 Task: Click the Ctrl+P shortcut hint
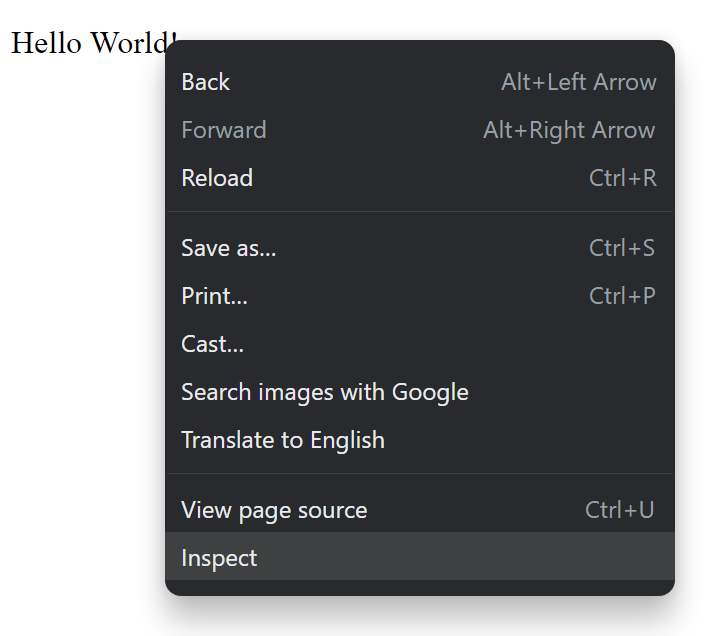[622, 296]
